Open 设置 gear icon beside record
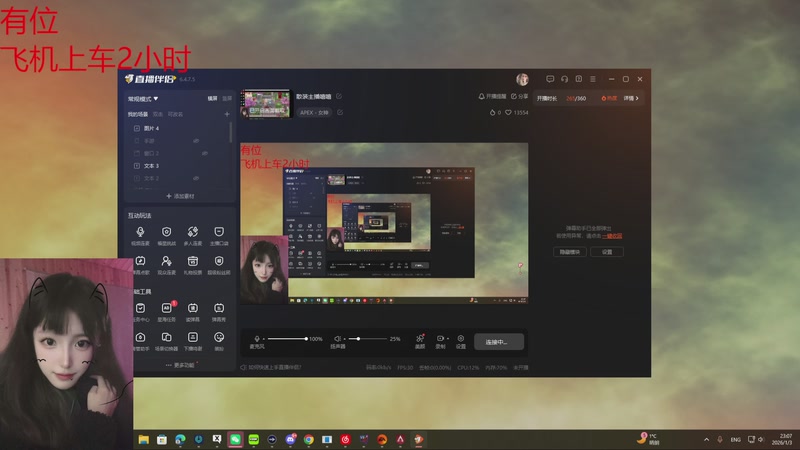The image size is (800, 450). click(461, 338)
